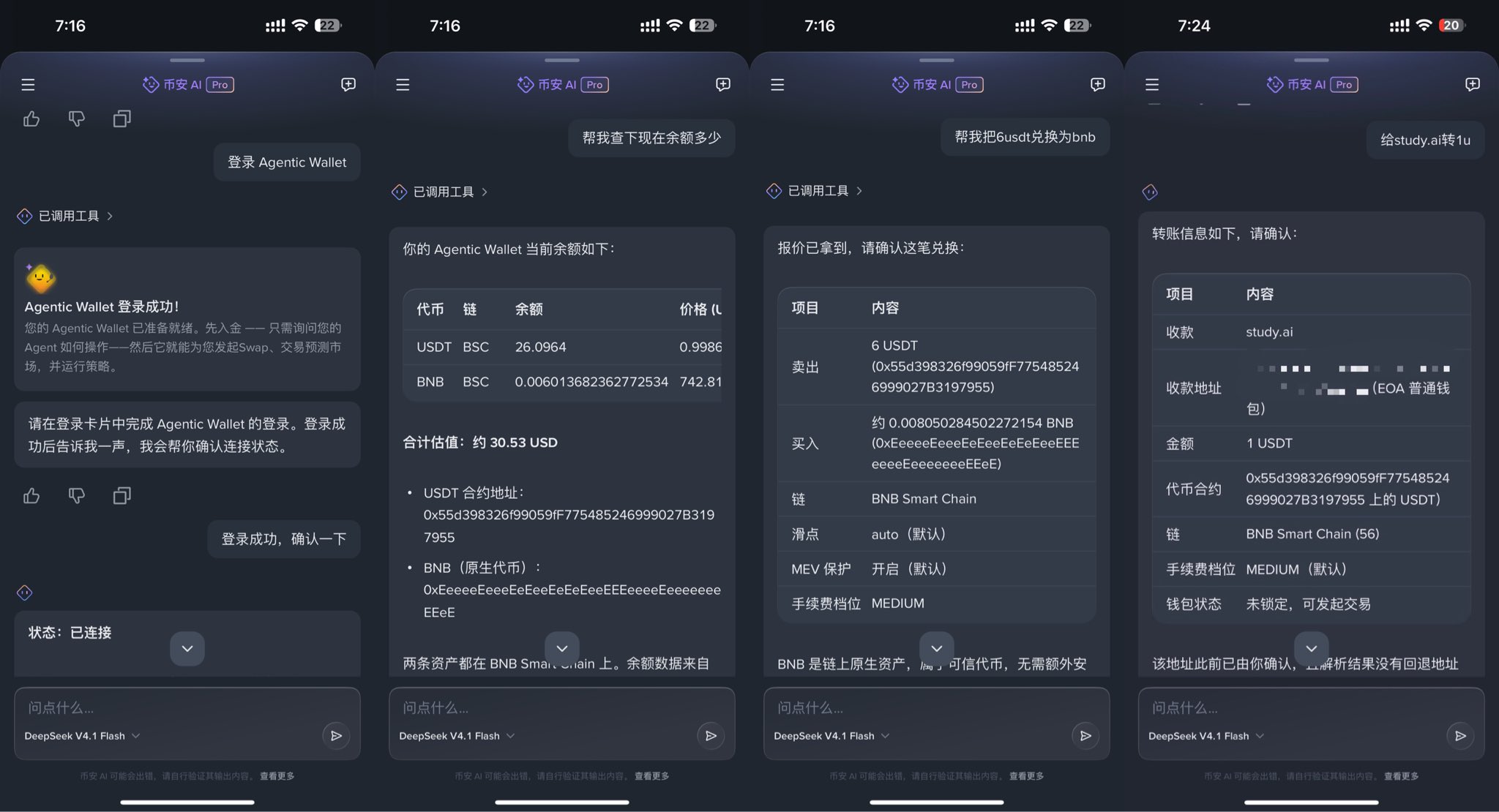Tap '查看更多' link below transfer screen input
The image size is (1499, 812).
(x=1402, y=776)
